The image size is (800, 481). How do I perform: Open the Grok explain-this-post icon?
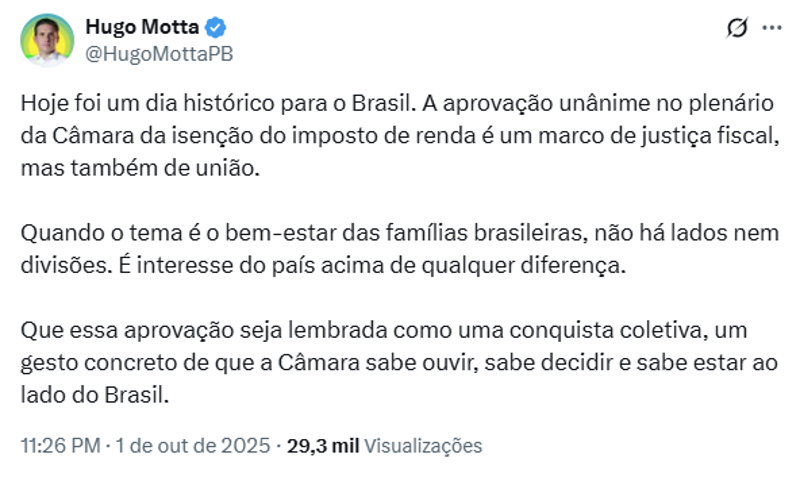click(737, 29)
